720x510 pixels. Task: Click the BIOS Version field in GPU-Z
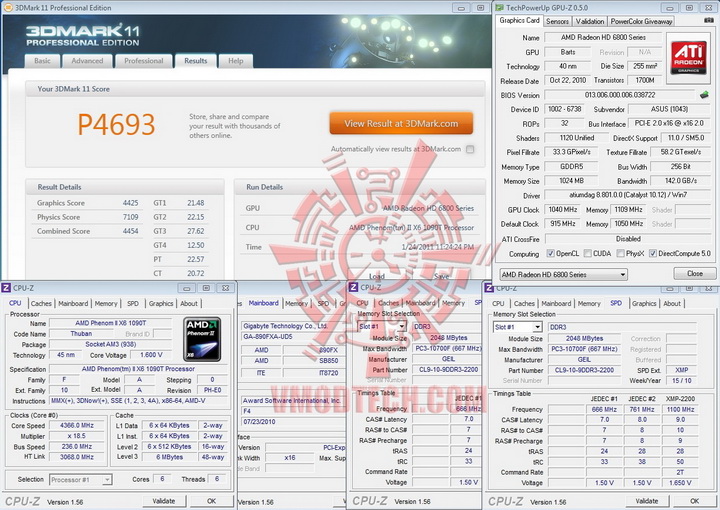[619, 95]
